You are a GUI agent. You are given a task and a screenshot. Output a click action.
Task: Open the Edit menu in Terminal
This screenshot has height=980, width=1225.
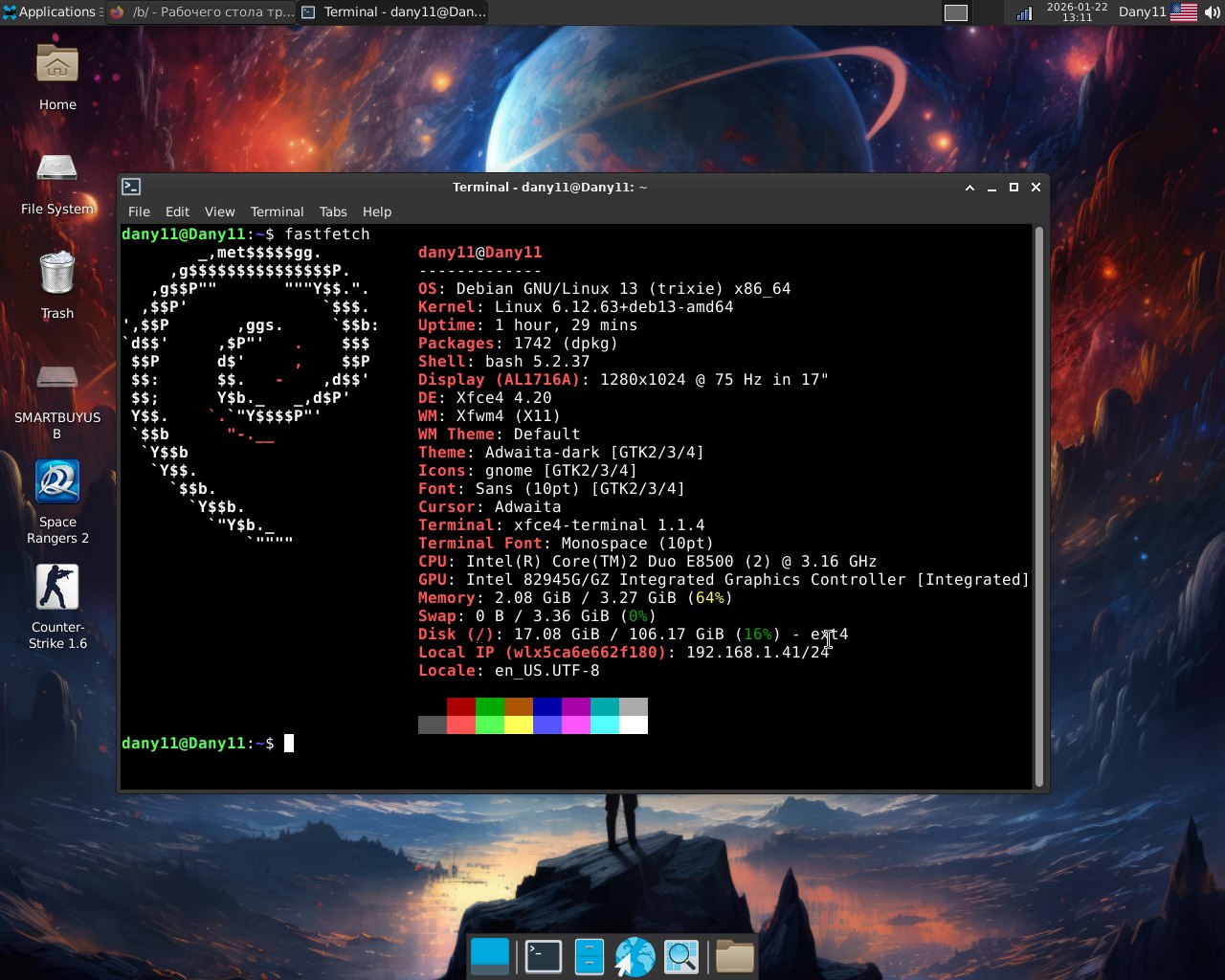tap(177, 212)
